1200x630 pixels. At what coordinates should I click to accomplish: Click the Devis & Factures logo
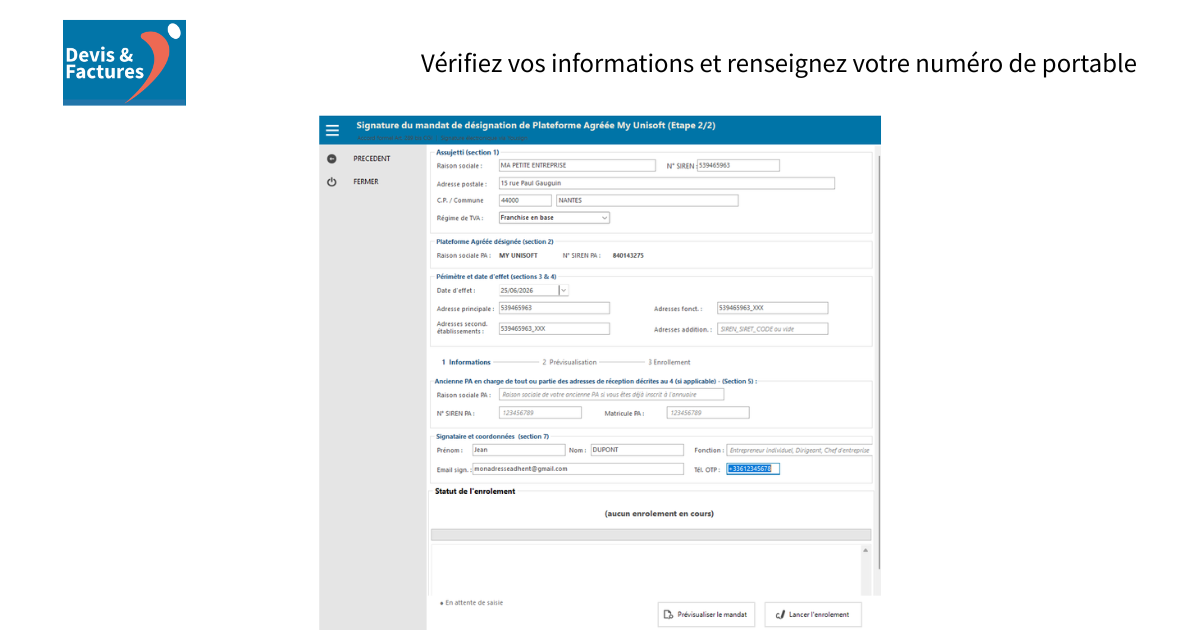click(124, 62)
